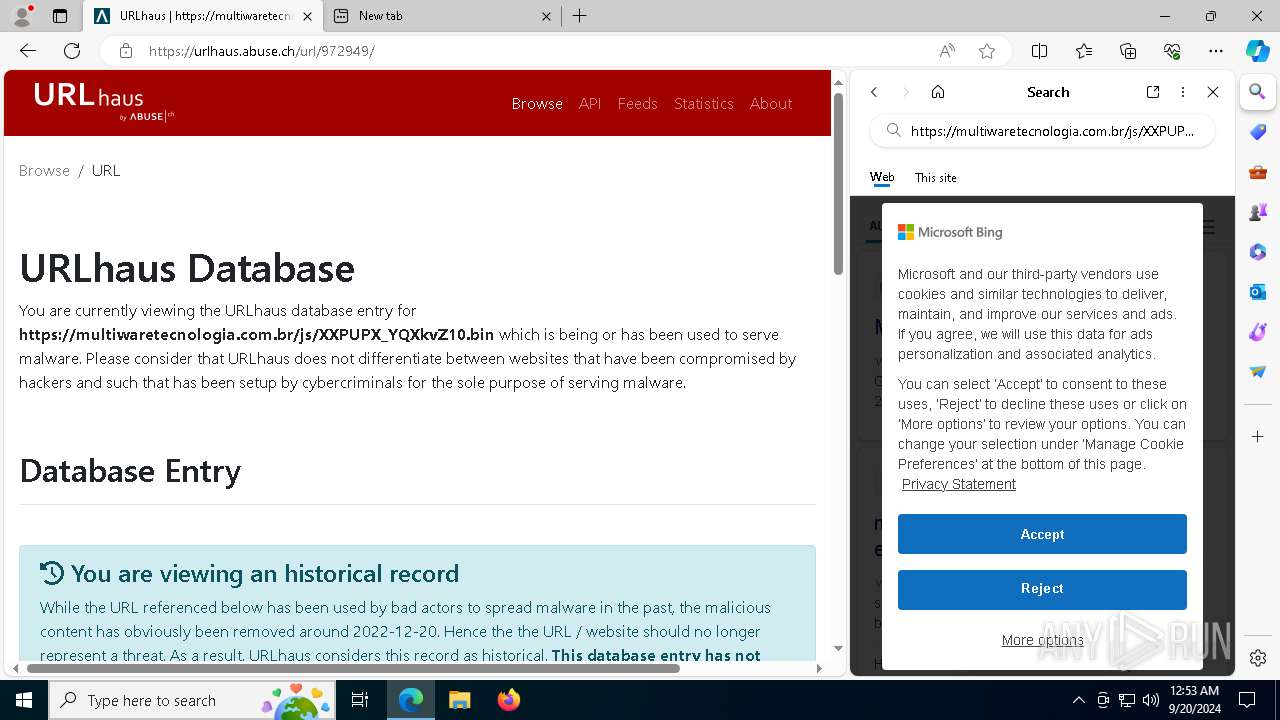Screen dimensions: 1280x720
Task: Open the sidebar Search icon
Action: tap(1258, 92)
